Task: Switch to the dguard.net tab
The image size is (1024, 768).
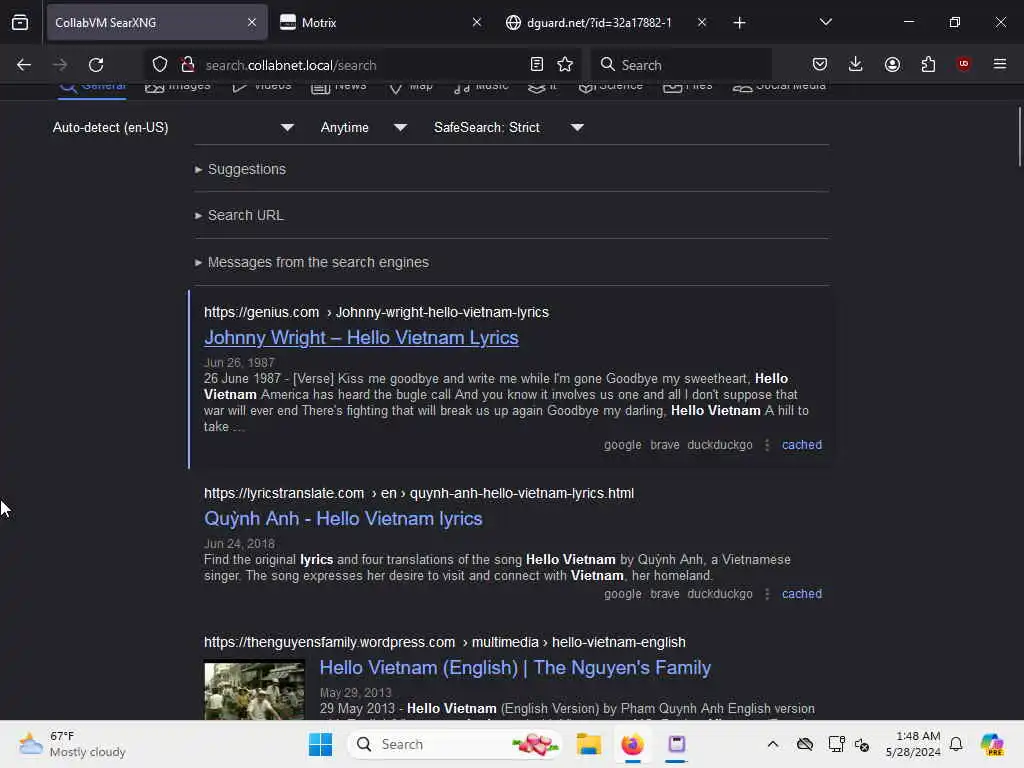Action: (x=606, y=22)
